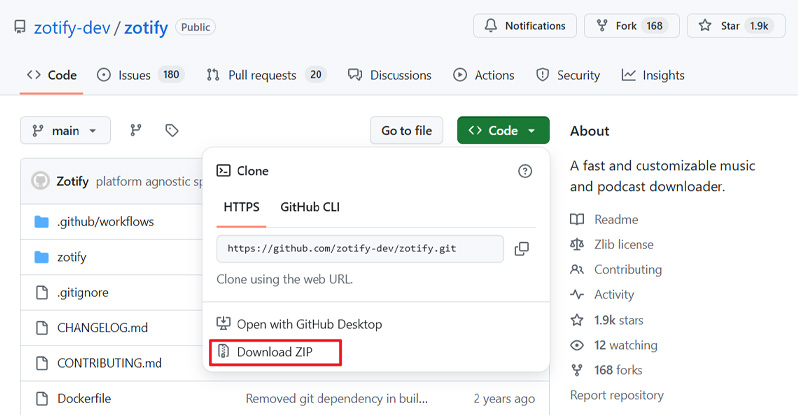Click the Go to file button

[406, 130]
